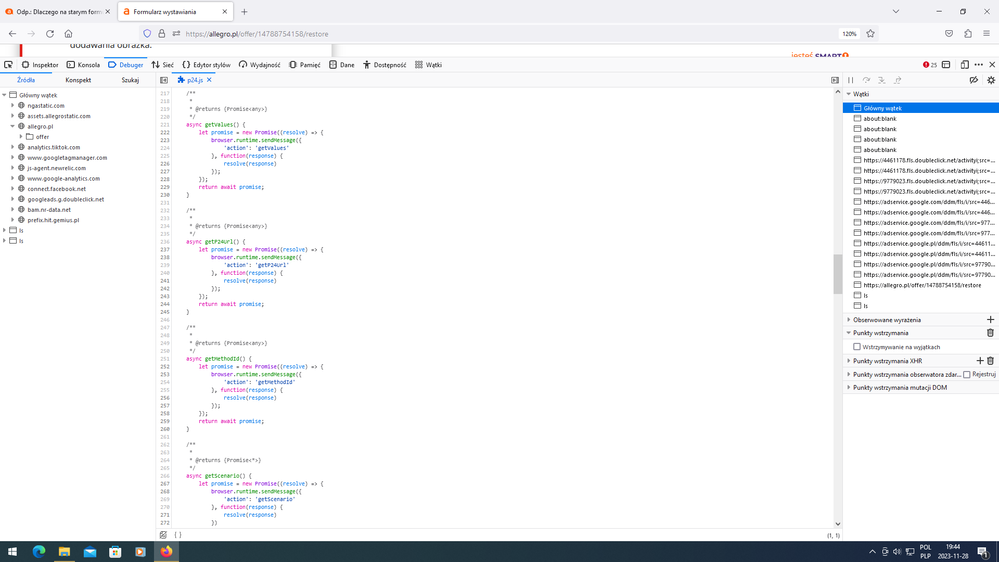Image resolution: width=999 pixels, height=562 pixels.
Task: Pause script execution in the debugger
Action: [x=851, y=80]
